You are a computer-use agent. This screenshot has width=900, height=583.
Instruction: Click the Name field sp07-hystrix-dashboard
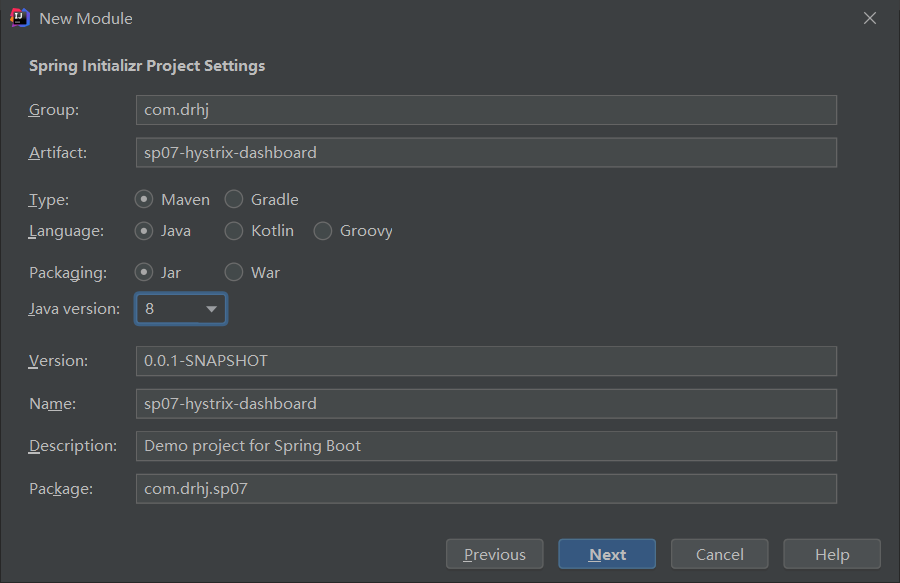coord(486,404)
